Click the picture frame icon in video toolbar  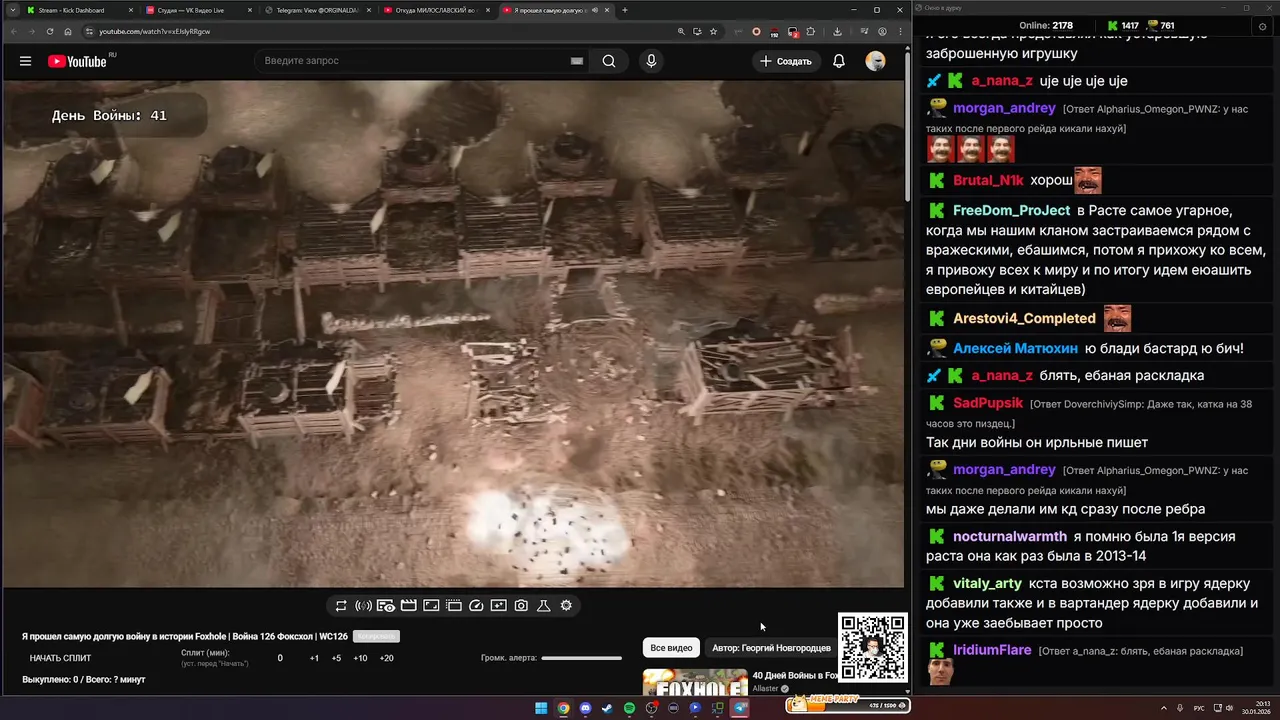pos(431,606)
